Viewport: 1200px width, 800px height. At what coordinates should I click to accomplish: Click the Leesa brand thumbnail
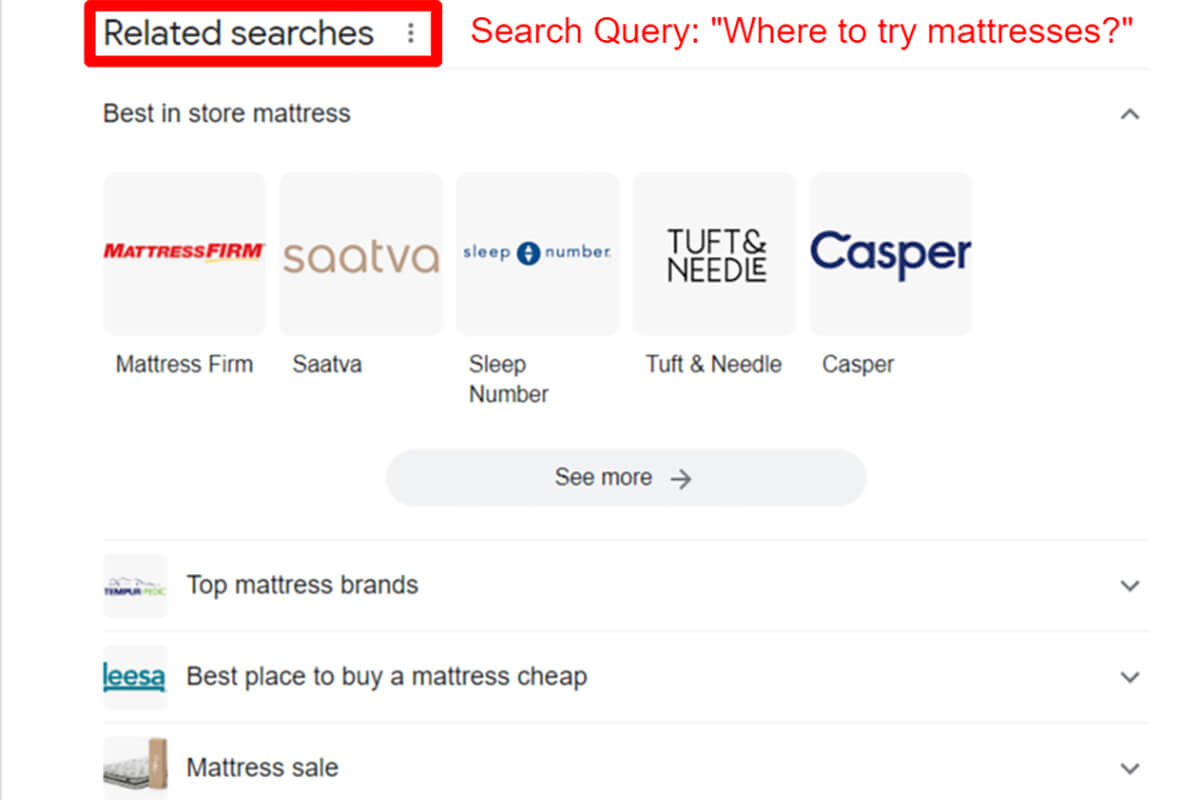[x=135, y=676]
